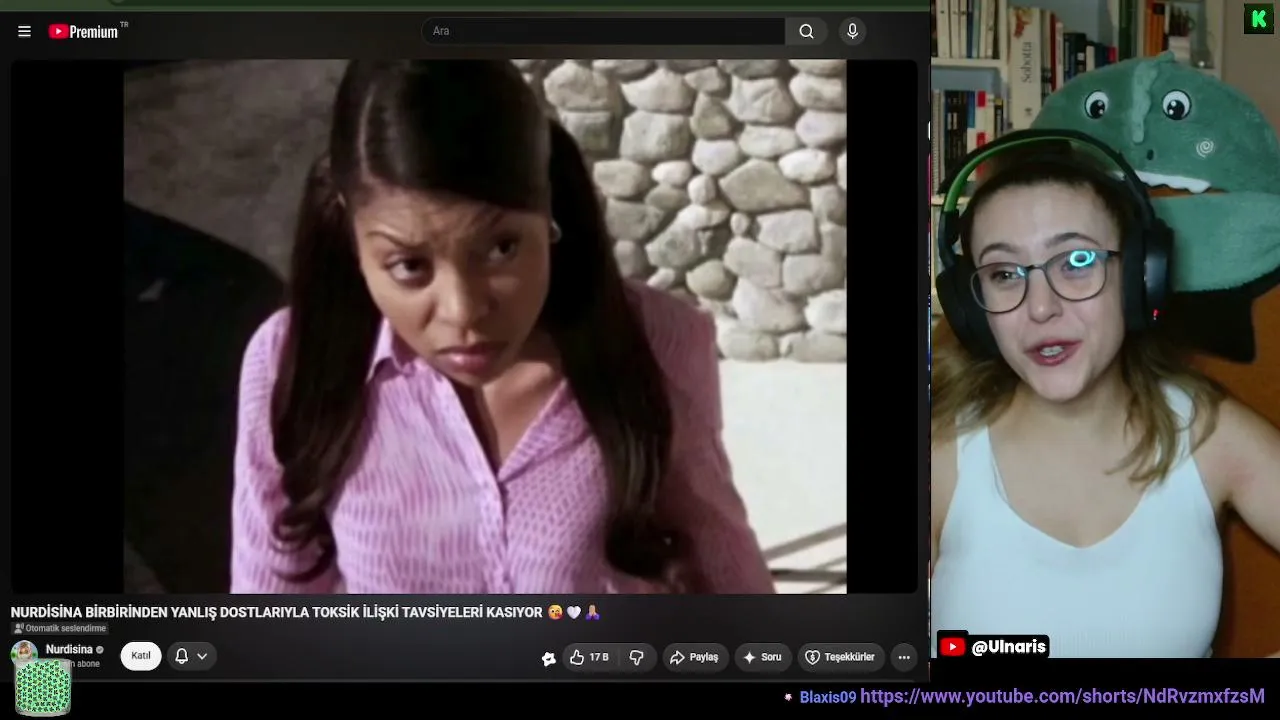This screenshot has height=720, width=1280.
Task: Click the 'Teşekkürler' thanks button
Action: tap(840, 657)
